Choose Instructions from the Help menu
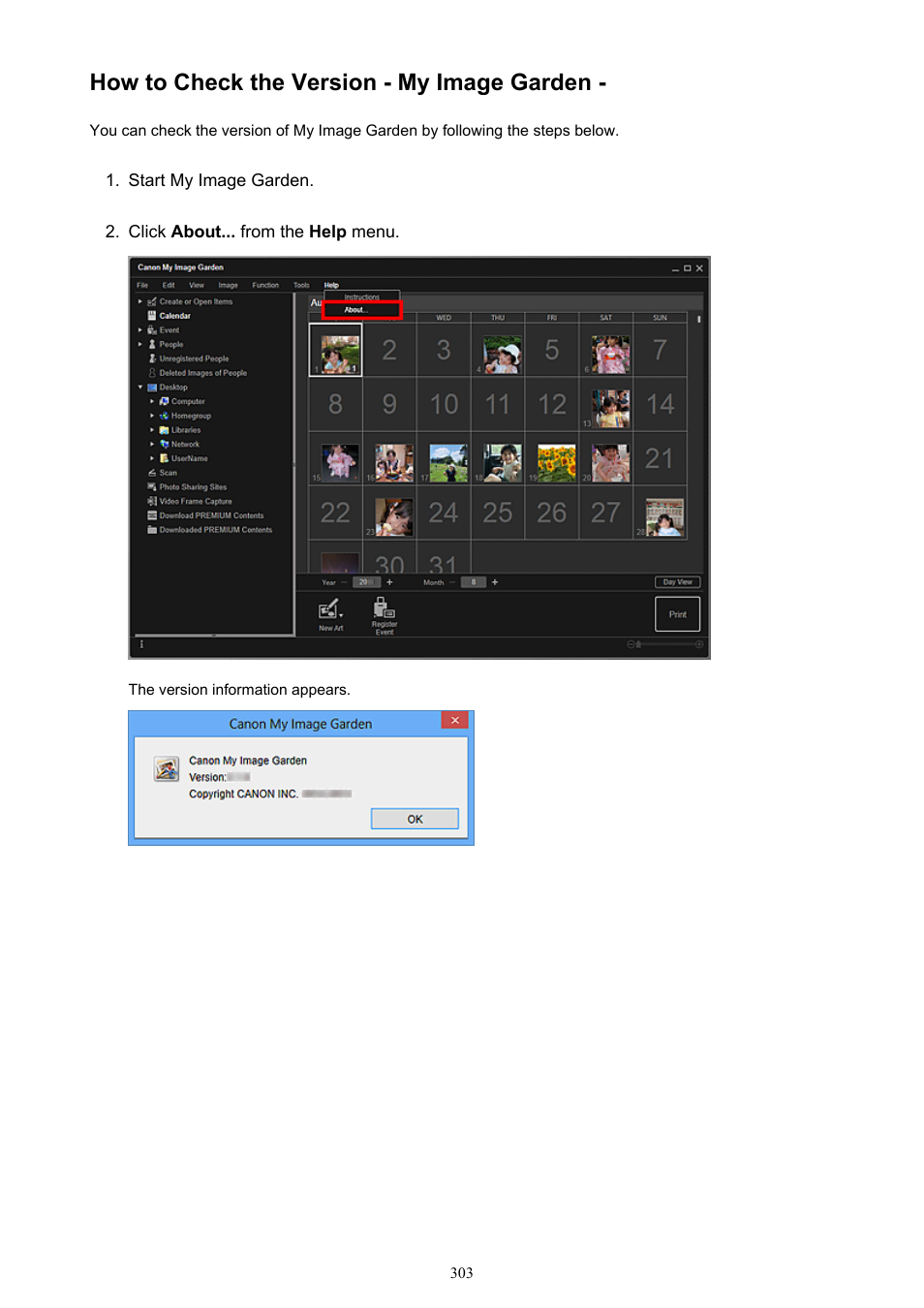This screenshot has width=924, height=1308. (x=362, y=297)
